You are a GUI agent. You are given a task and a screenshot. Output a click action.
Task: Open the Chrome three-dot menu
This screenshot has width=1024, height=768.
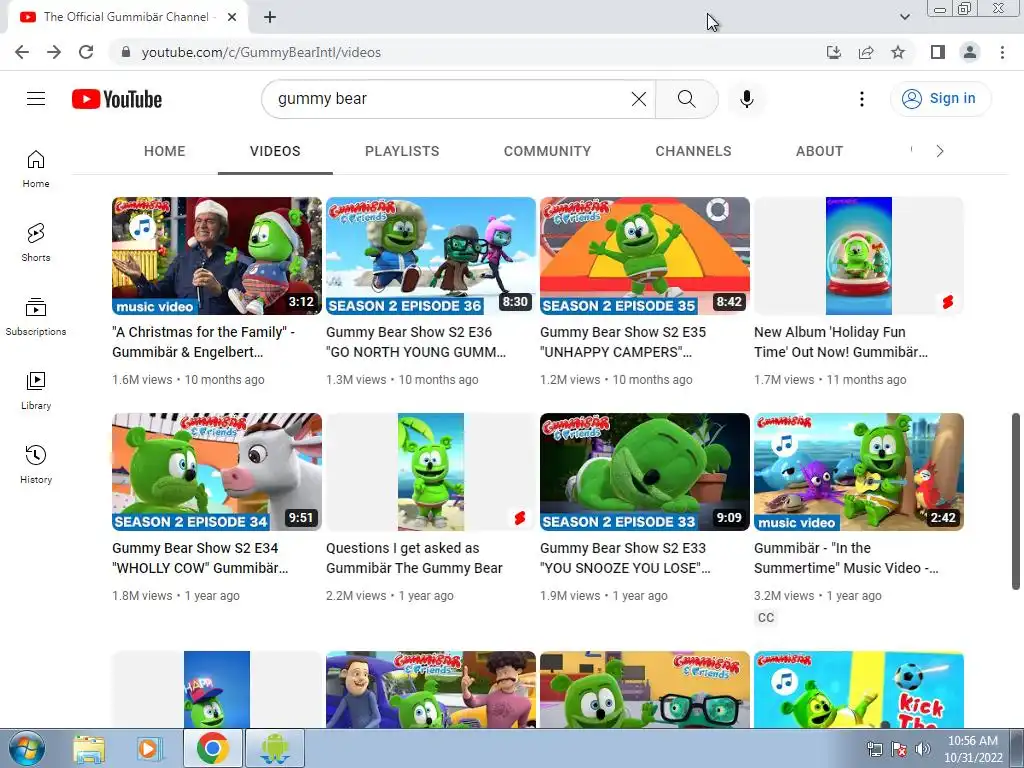pyautogui.click(x=1002, y=52)
